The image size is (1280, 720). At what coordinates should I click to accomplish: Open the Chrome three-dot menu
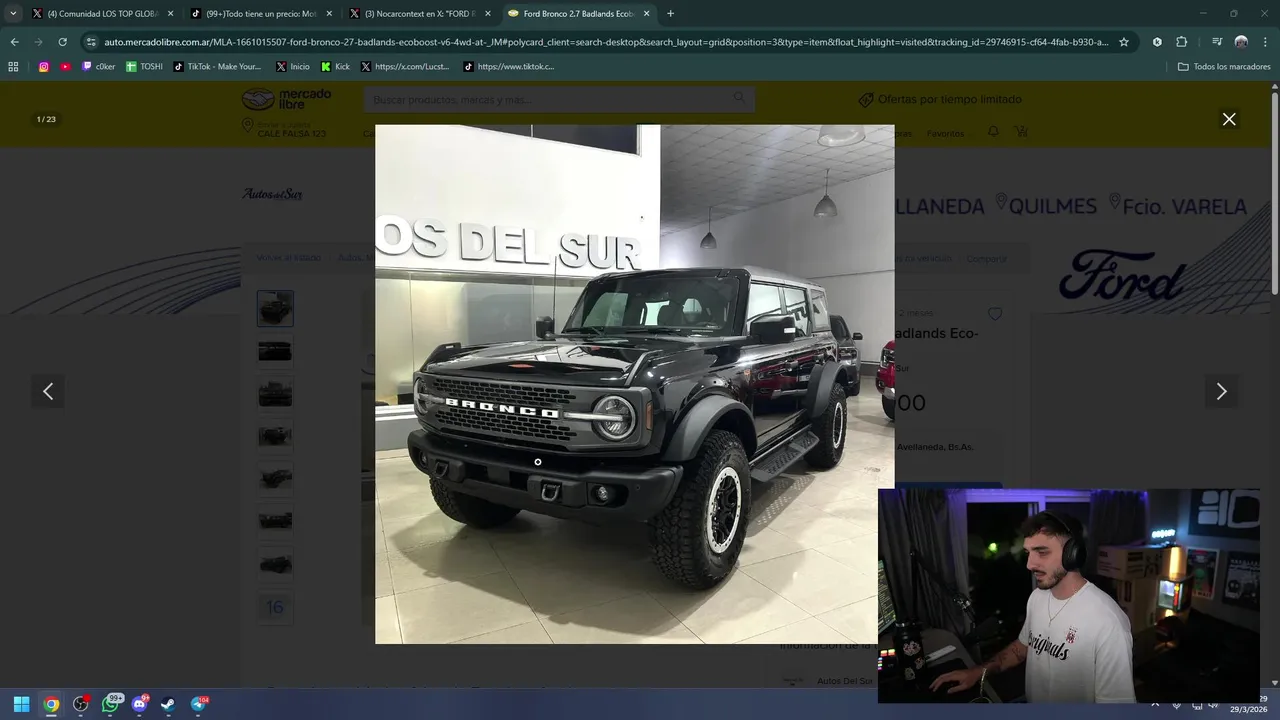coord(1265,42)
